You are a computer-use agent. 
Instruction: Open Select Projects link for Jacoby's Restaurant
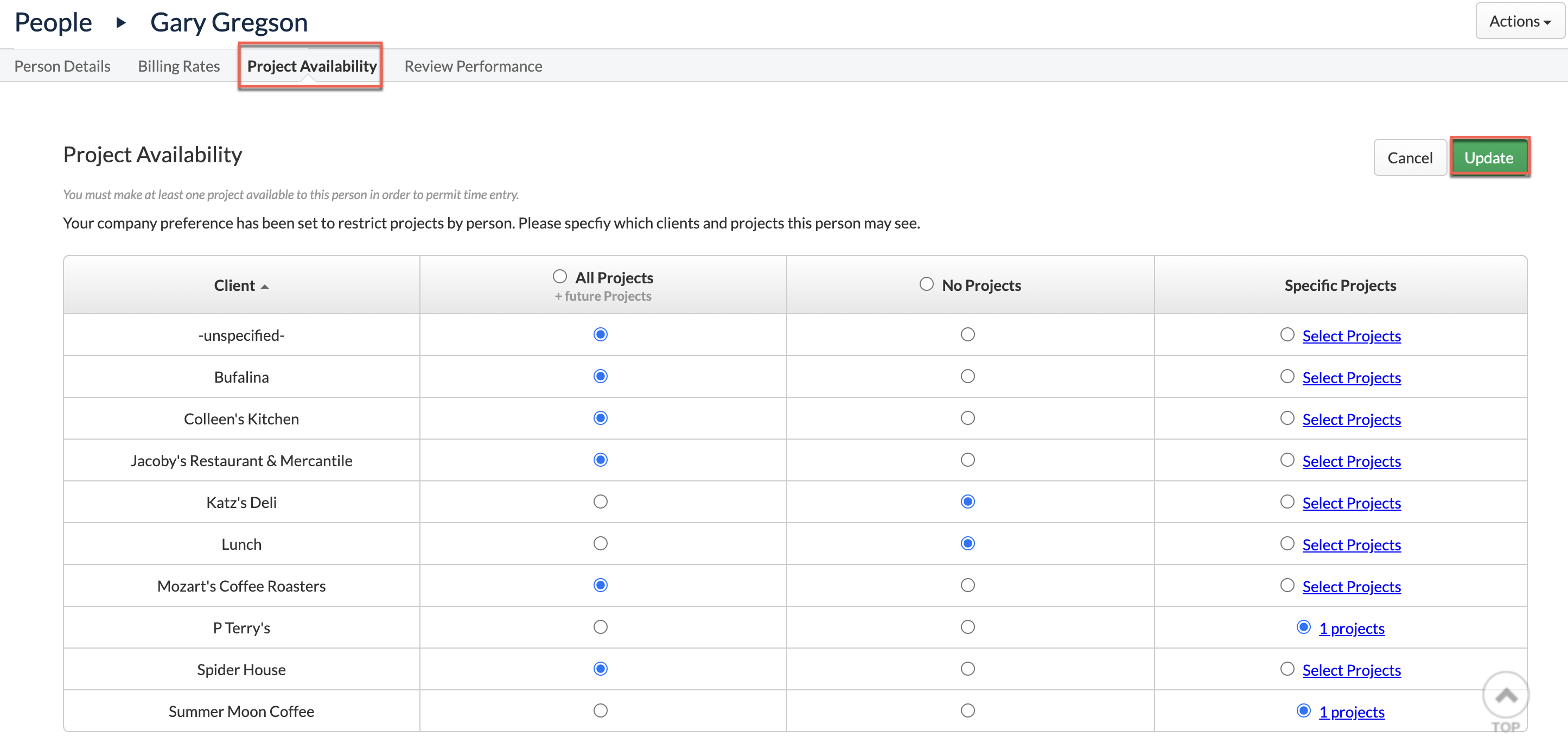pos(1352,461)
